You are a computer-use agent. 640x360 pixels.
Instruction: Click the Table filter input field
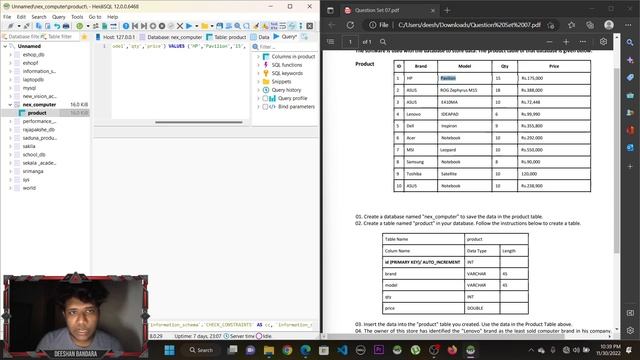[x=59, y=37]
